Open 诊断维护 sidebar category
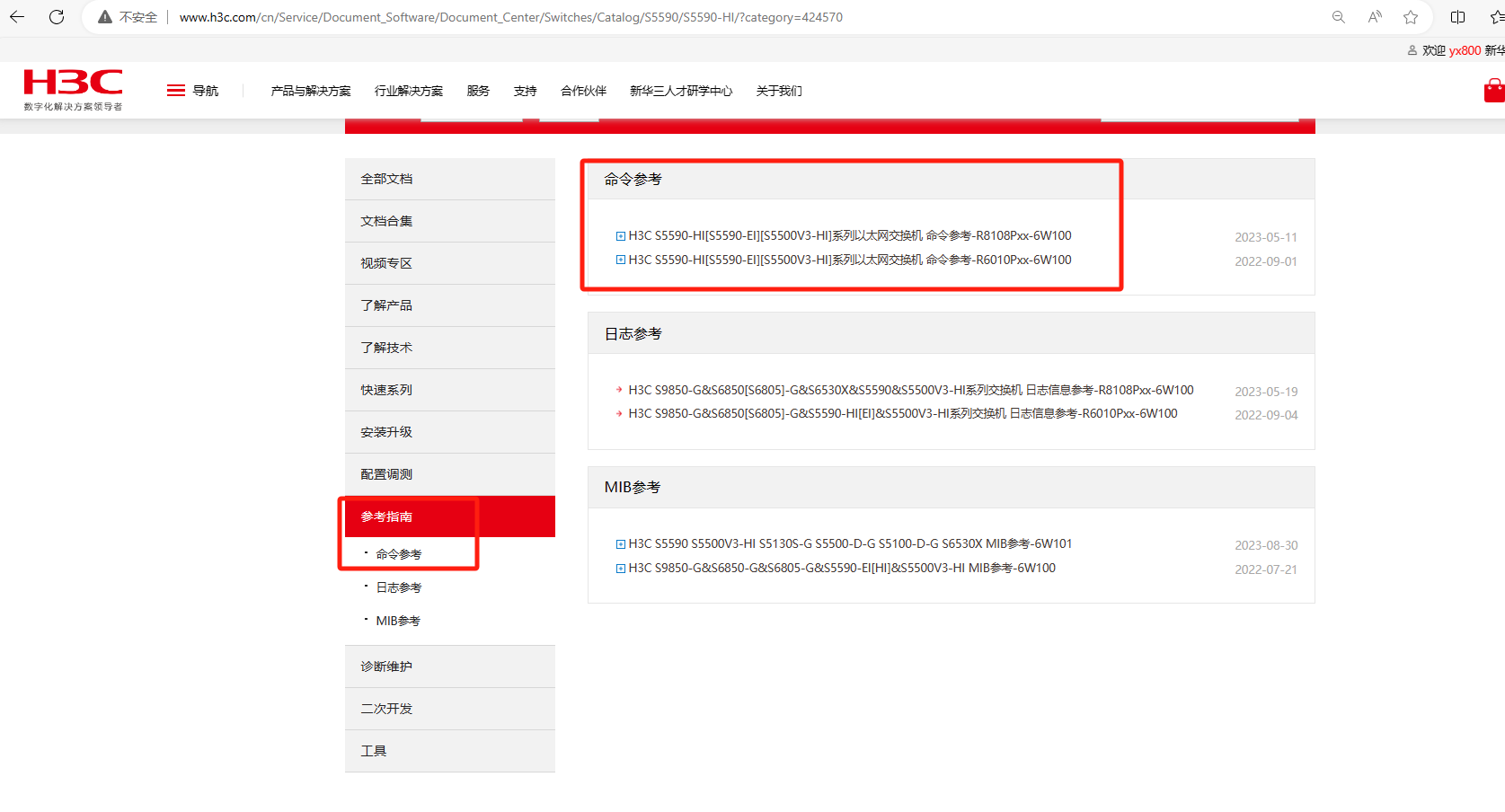Screen dimensions: 1505x812 pyautogui.click(x=450, y=666)
